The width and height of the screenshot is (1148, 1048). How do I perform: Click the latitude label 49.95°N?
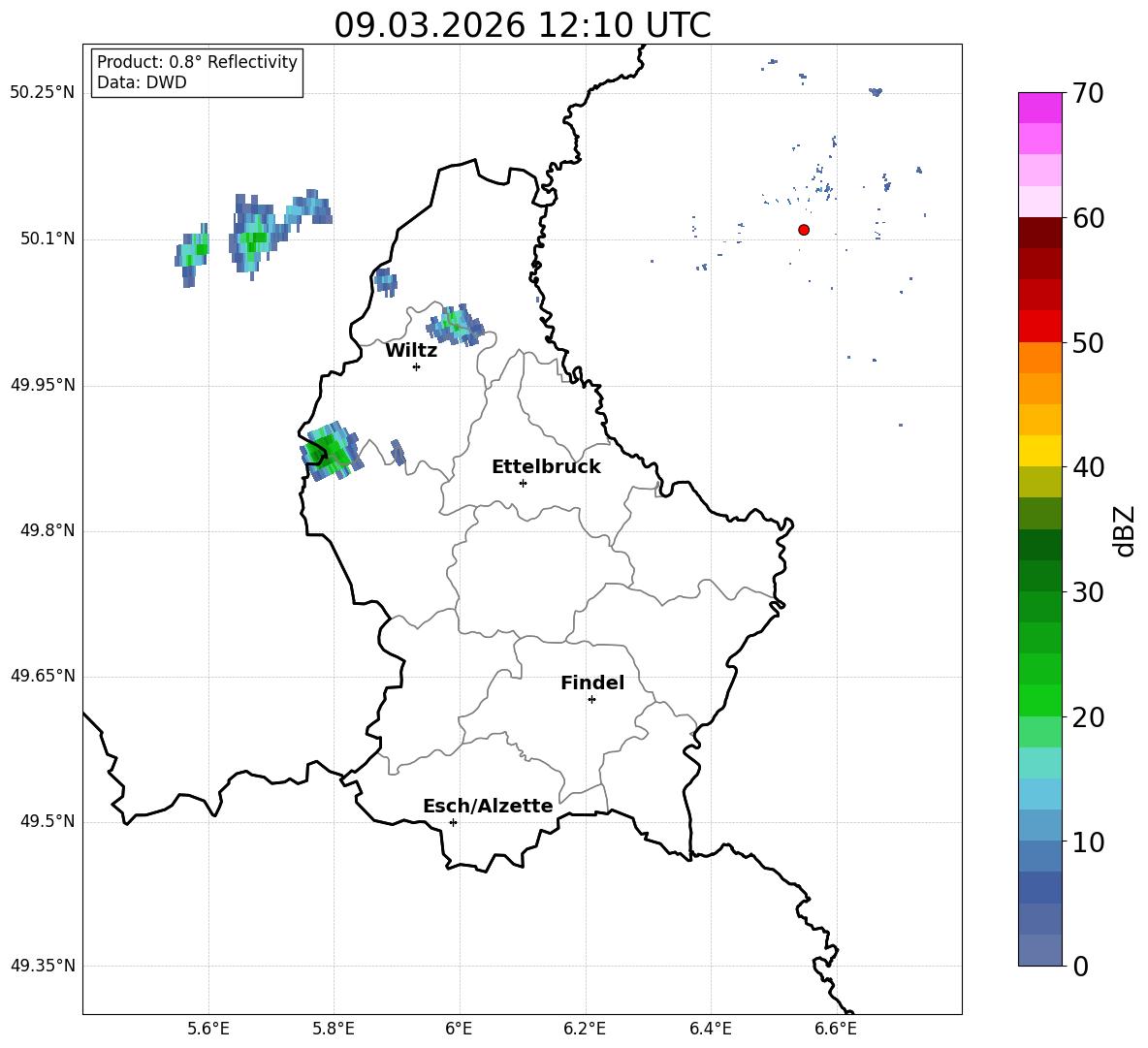(x=43, y=384)
